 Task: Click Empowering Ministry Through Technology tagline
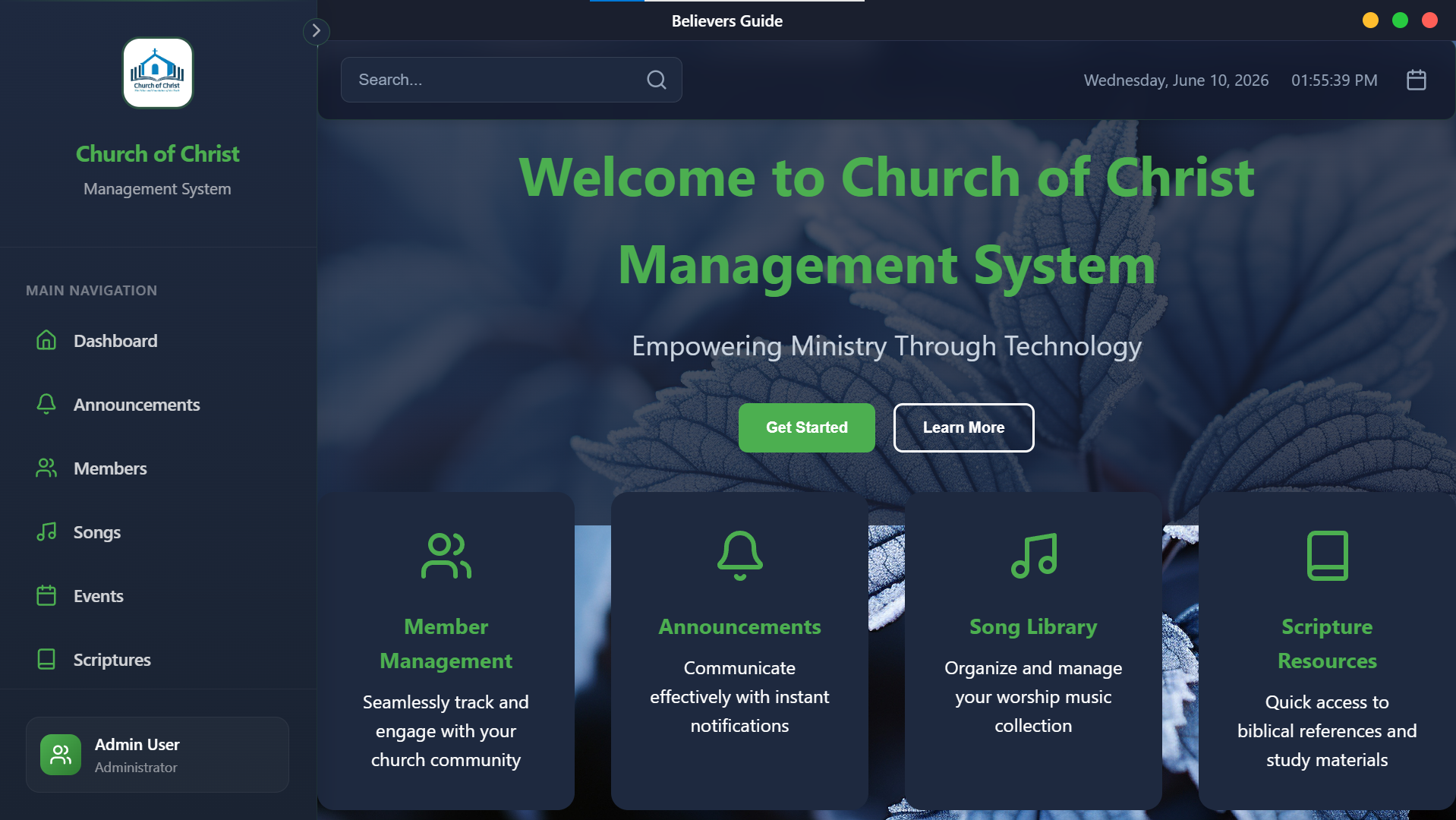(x=887, y=346)
